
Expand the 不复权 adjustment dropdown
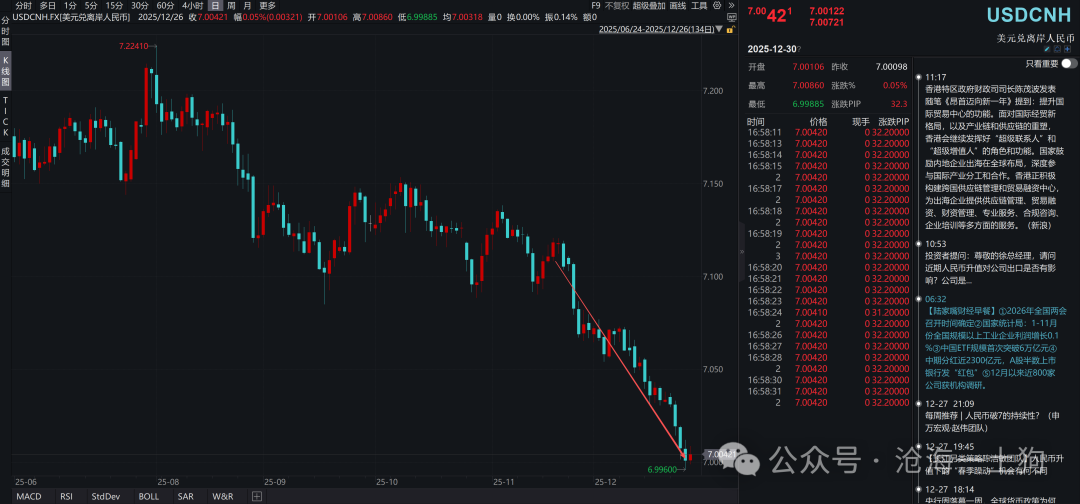[x=614, y=5]
